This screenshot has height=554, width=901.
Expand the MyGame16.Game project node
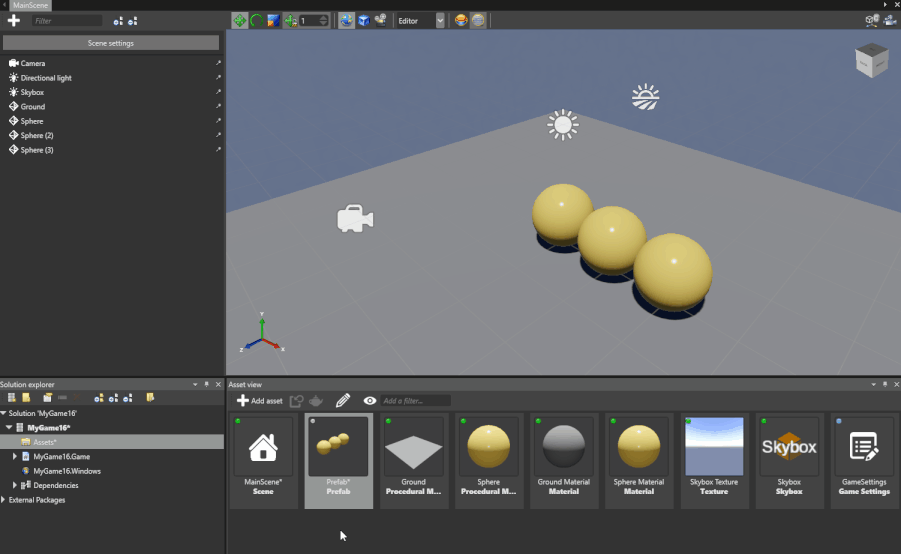[x=15, y=456]
